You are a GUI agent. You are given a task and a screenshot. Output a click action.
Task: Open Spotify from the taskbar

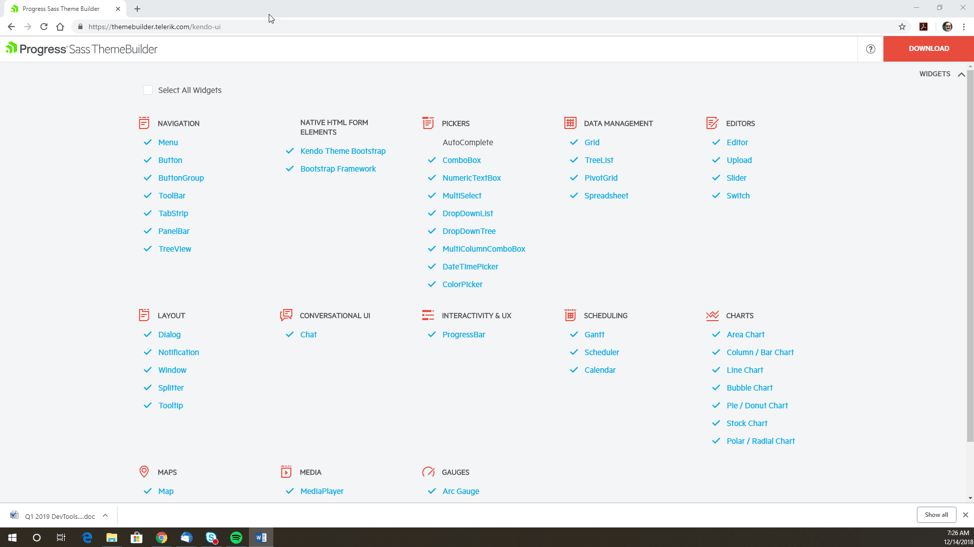pos(236,538)
